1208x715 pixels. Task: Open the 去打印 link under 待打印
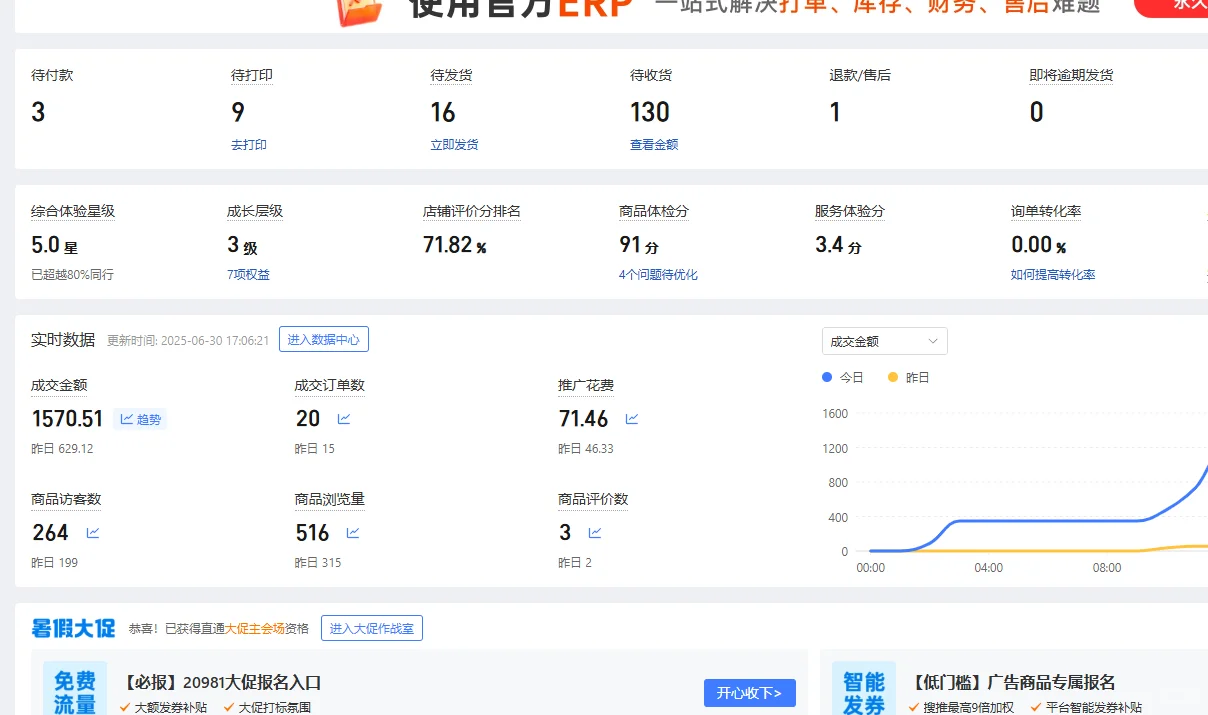(x=248, y=144)
